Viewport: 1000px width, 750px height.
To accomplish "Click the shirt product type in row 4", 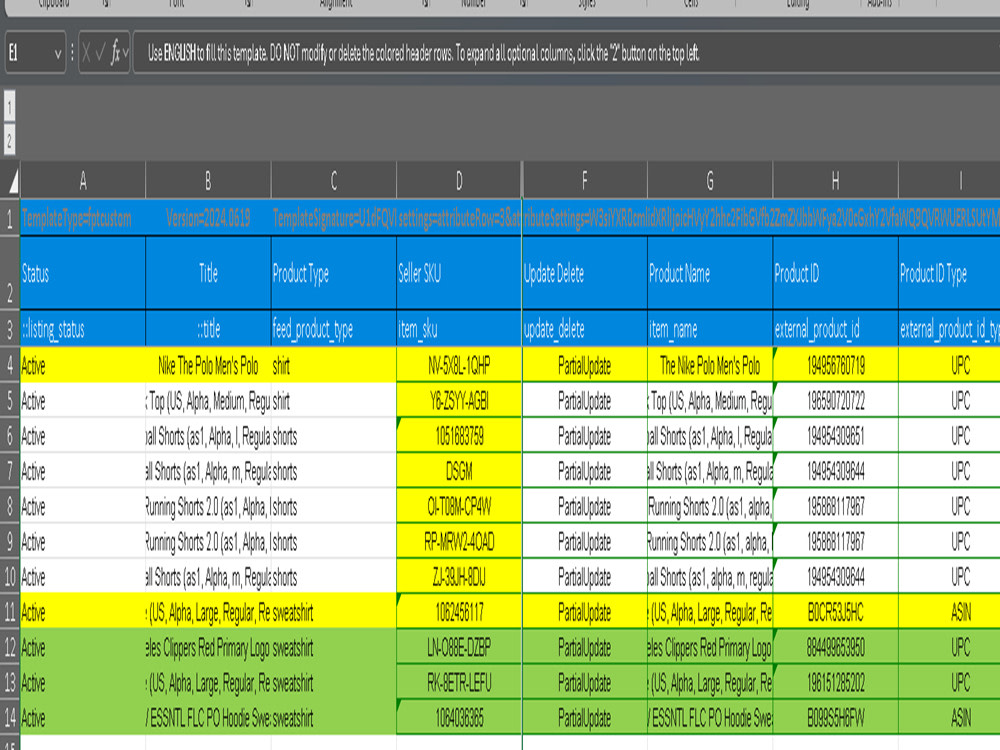I will click(334, 365).
